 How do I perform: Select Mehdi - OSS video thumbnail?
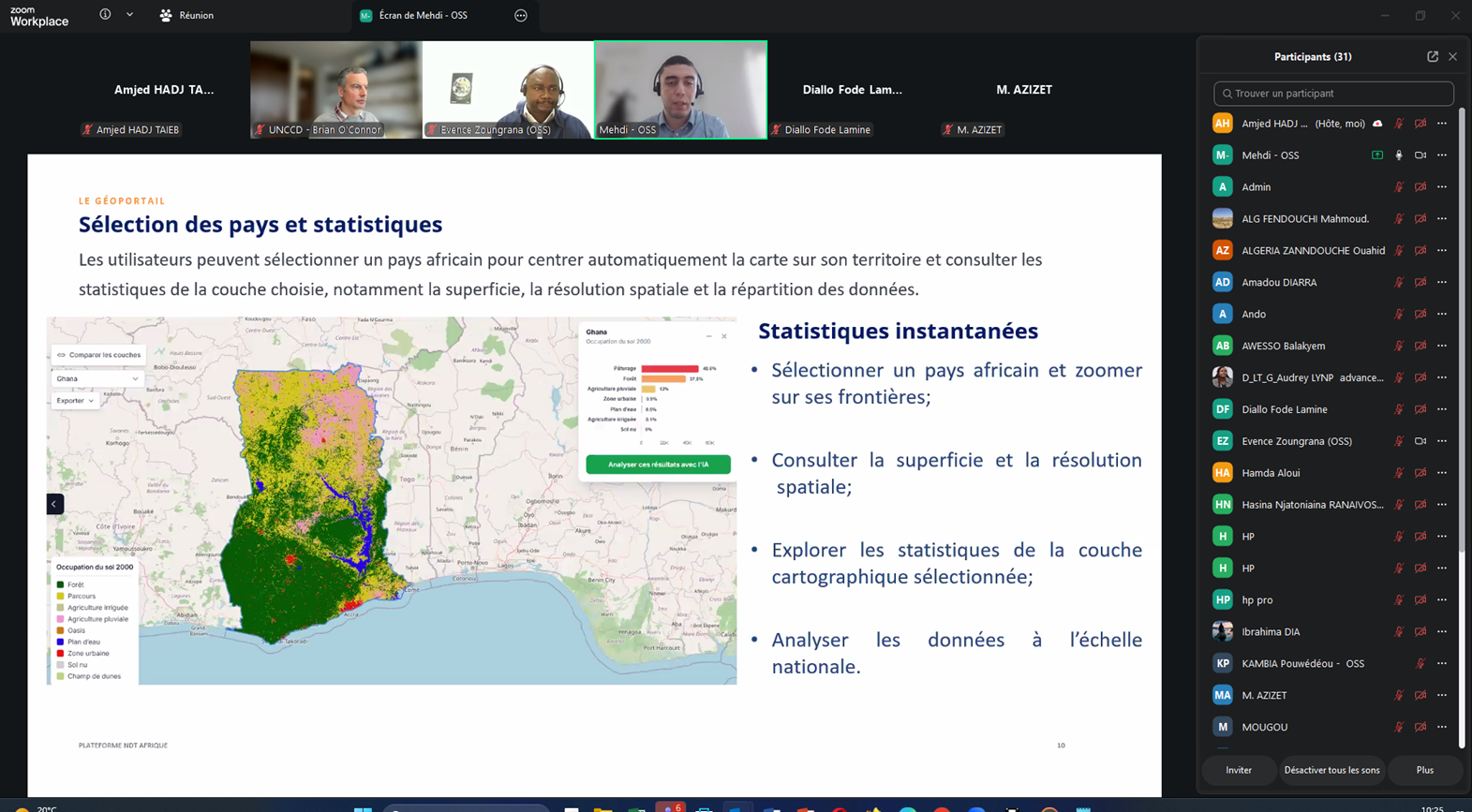point(680,90)
